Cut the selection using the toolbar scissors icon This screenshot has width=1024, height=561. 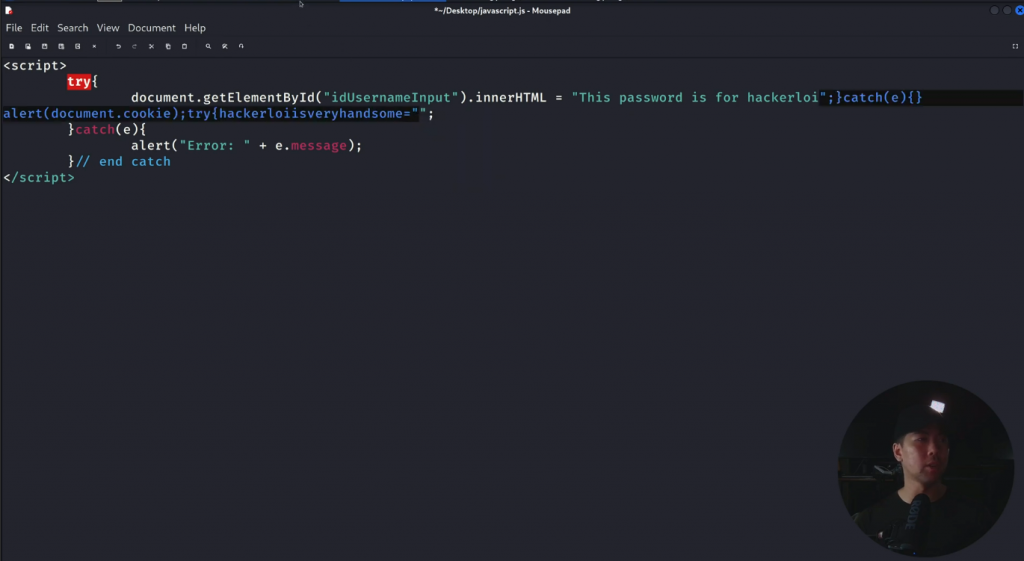tap(152, 46)
